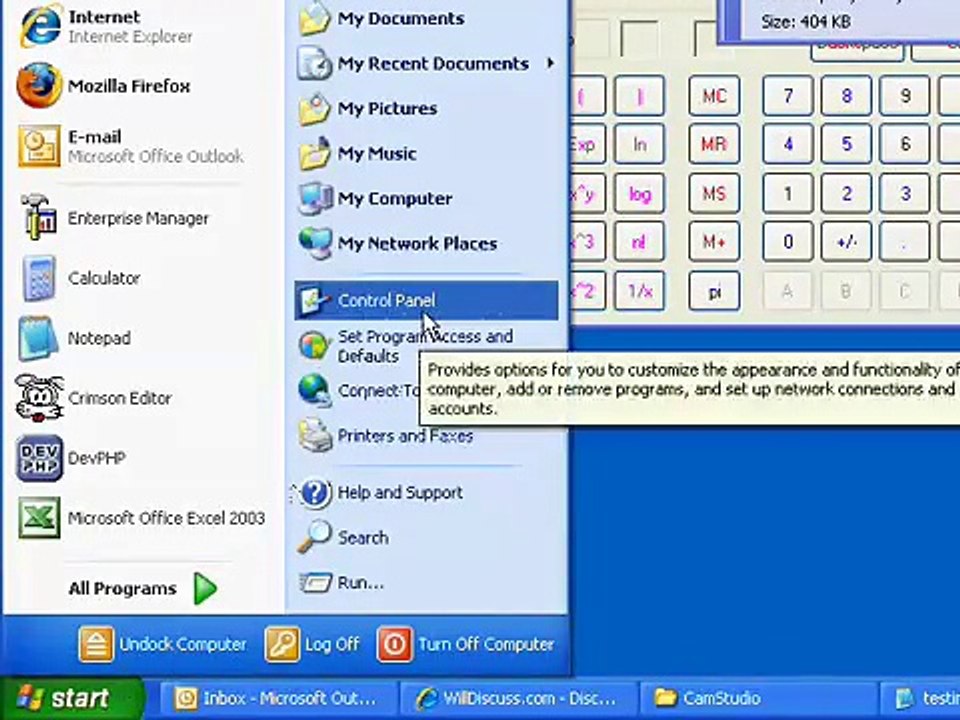The height and width of the screenshot is (720, 960).
Task: Open Printers and Faxes icon
Action: pos(315,435)
